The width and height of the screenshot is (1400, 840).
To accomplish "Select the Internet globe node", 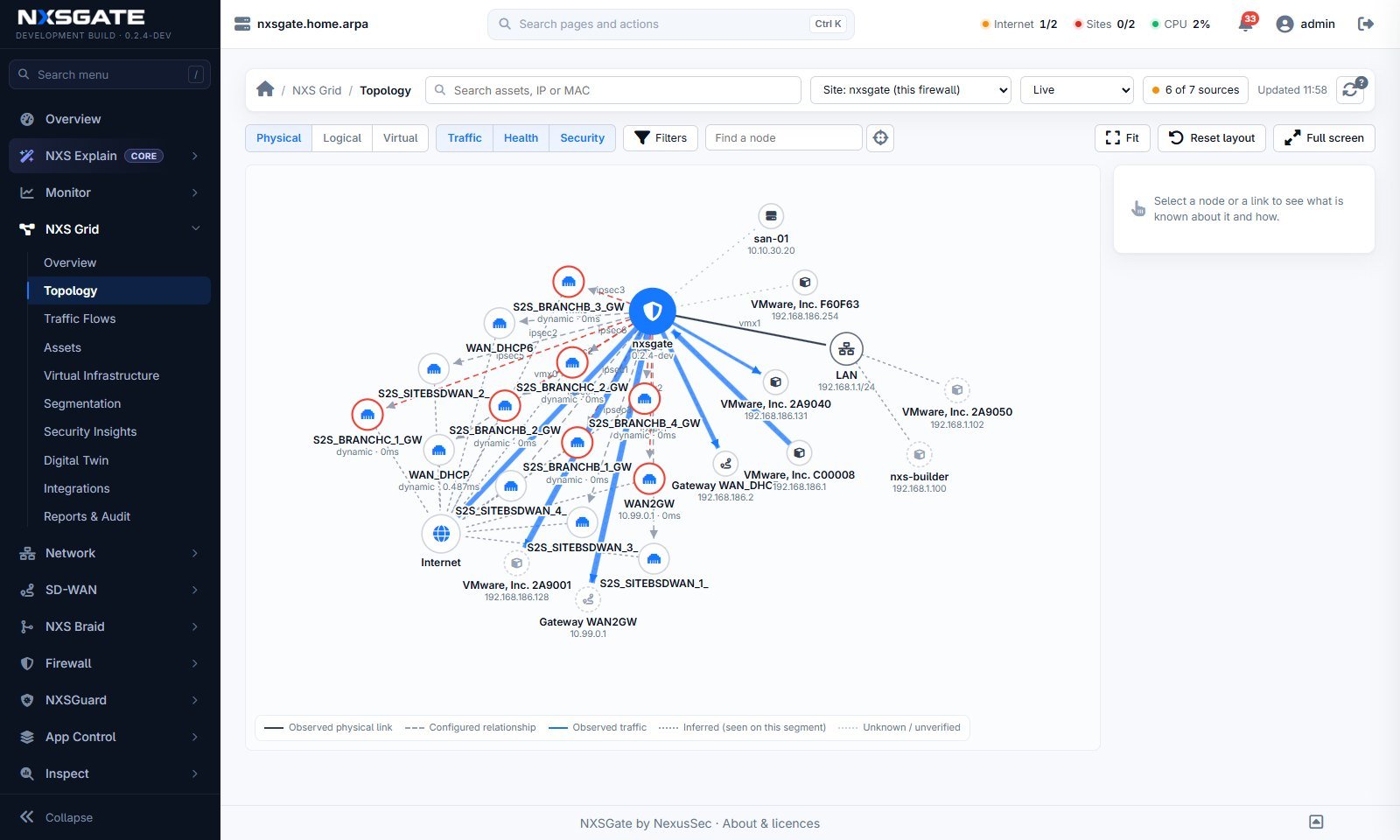I will (x=441, y=533).
